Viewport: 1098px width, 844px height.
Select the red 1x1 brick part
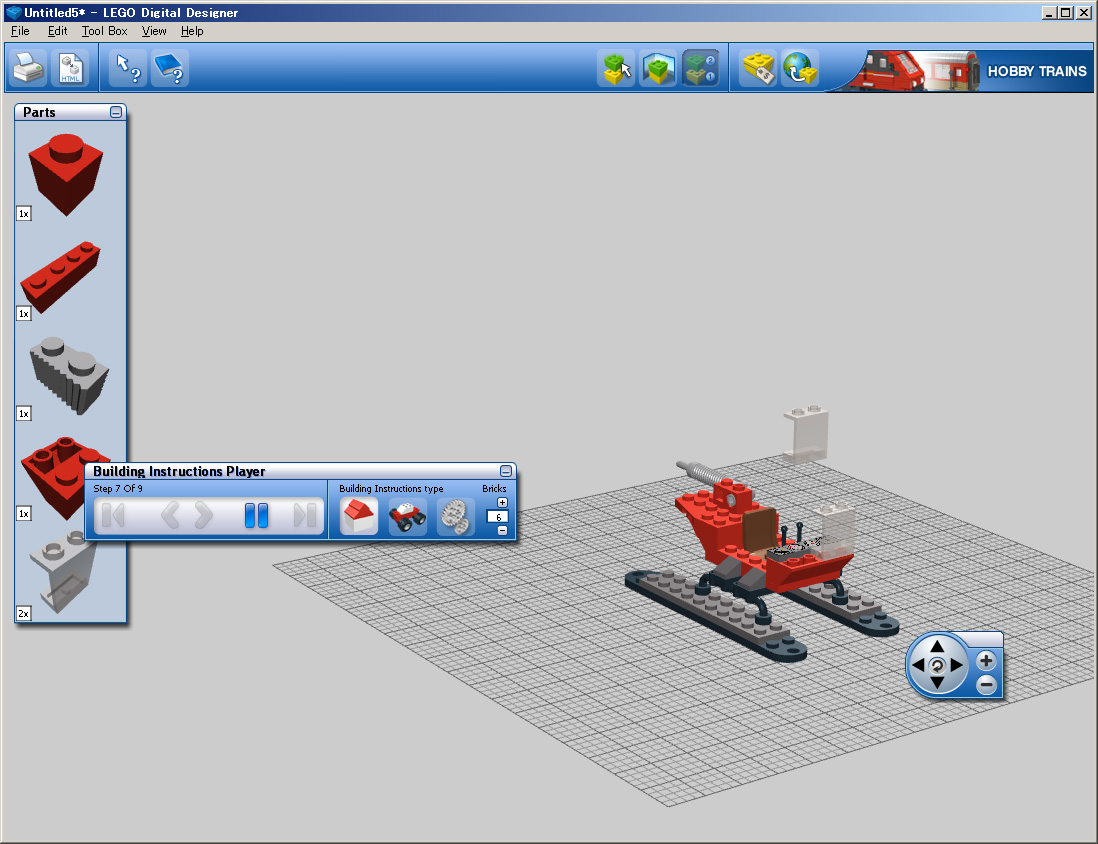[66, 174]
